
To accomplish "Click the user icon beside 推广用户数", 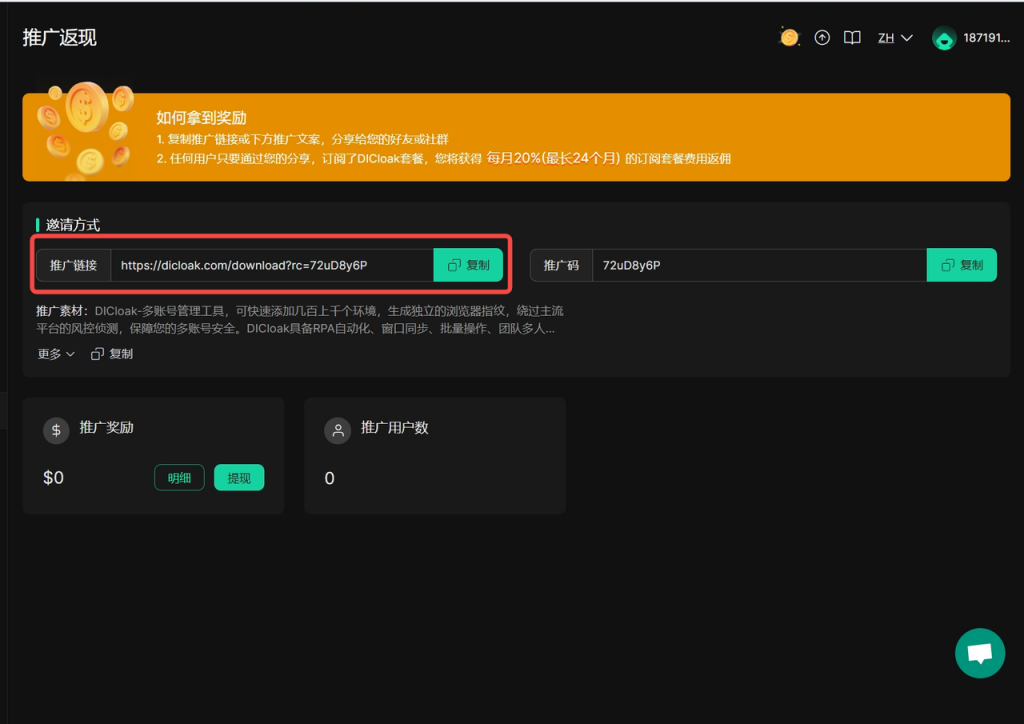I will pyautogui.click(x=338, y=430).
